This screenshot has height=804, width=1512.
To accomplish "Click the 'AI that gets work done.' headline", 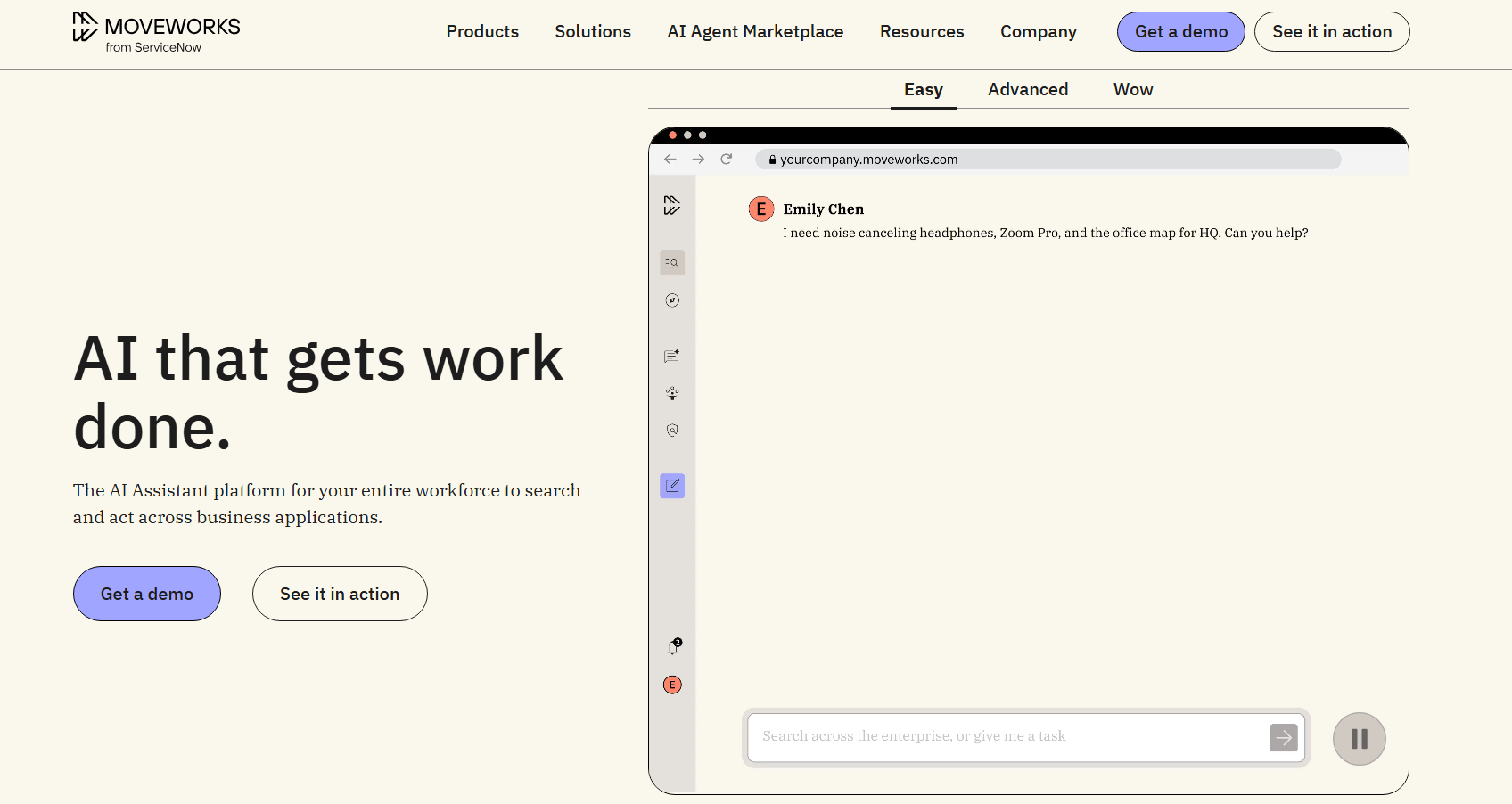I will [x=318, y=393].
